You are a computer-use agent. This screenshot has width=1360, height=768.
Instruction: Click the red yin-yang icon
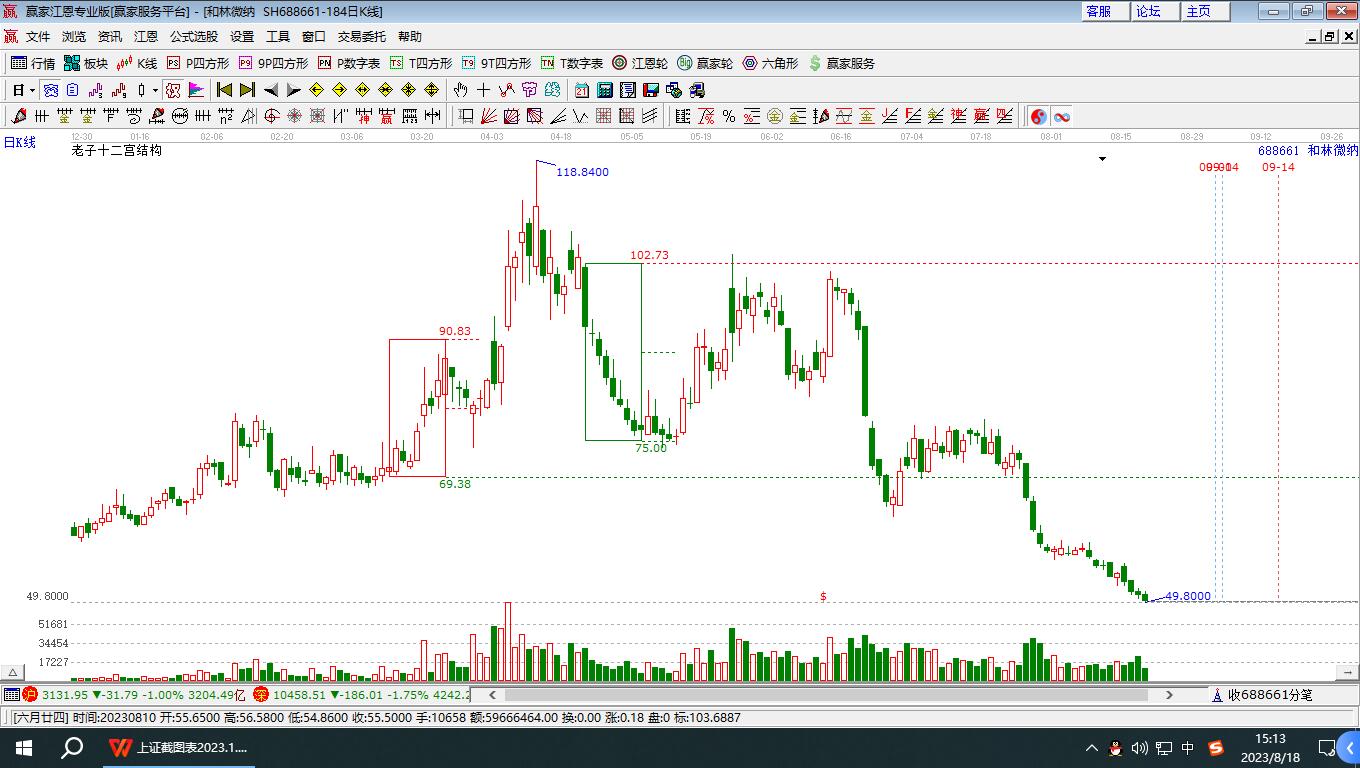coord(1039,116)
